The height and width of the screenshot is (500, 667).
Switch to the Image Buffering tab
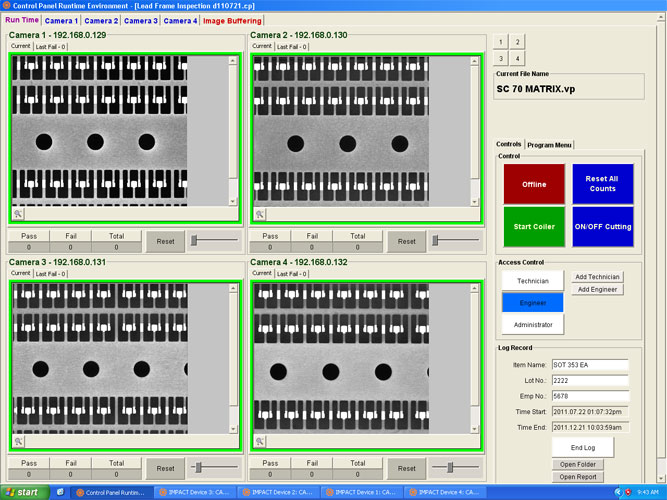232,20
